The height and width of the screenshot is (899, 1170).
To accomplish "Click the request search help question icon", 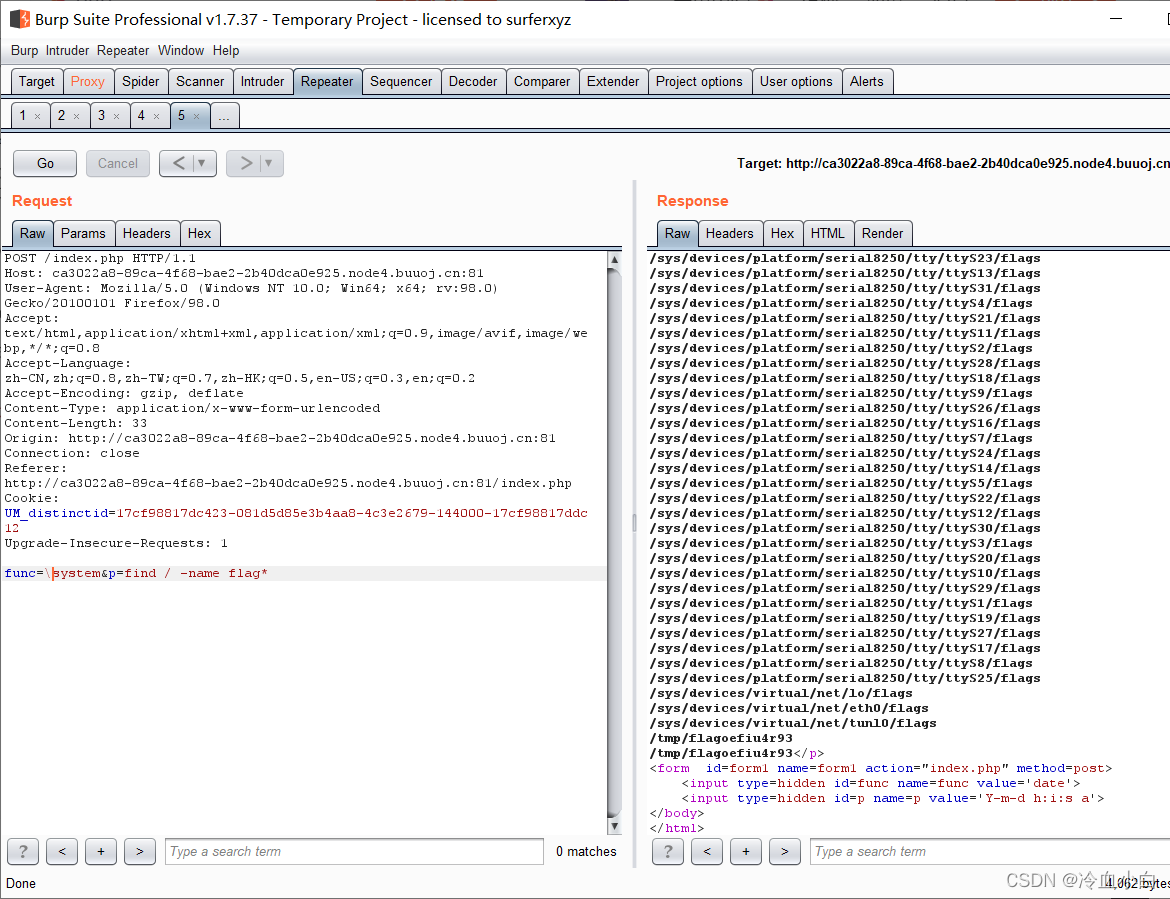I will pyautogui.click(x=23, y=851).
